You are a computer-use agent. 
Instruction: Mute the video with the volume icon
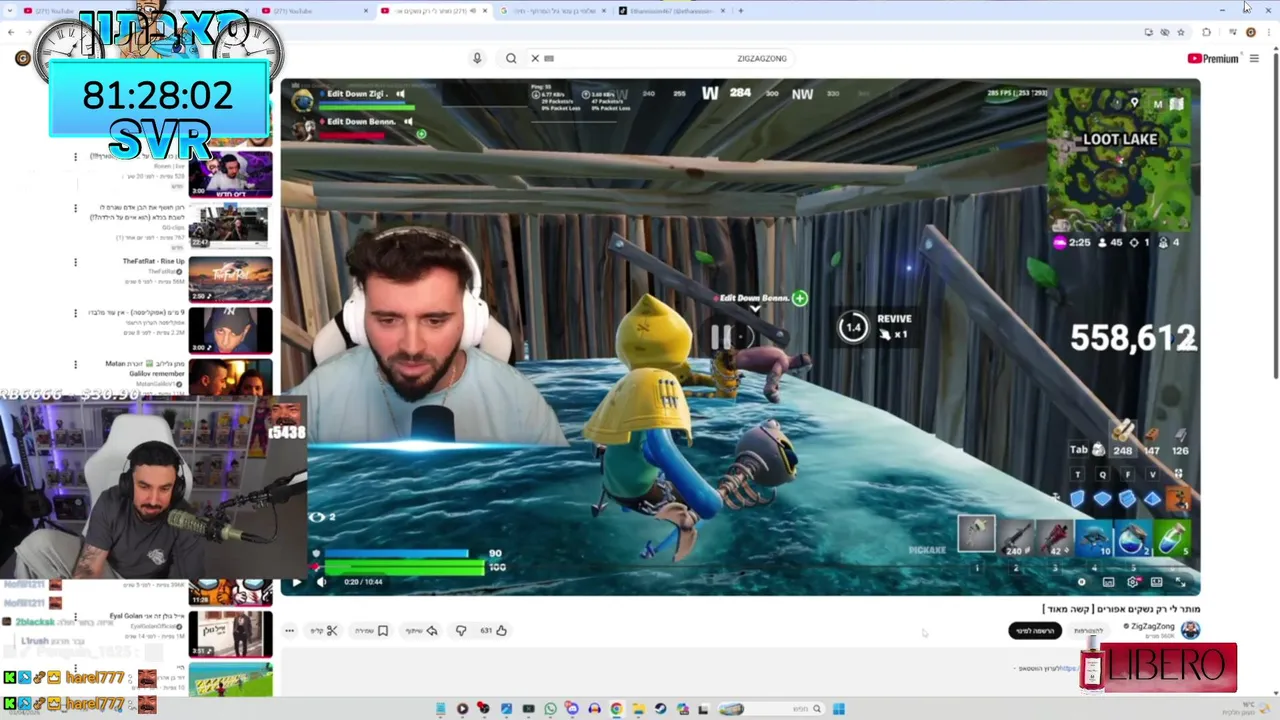(x=321, y=582)
